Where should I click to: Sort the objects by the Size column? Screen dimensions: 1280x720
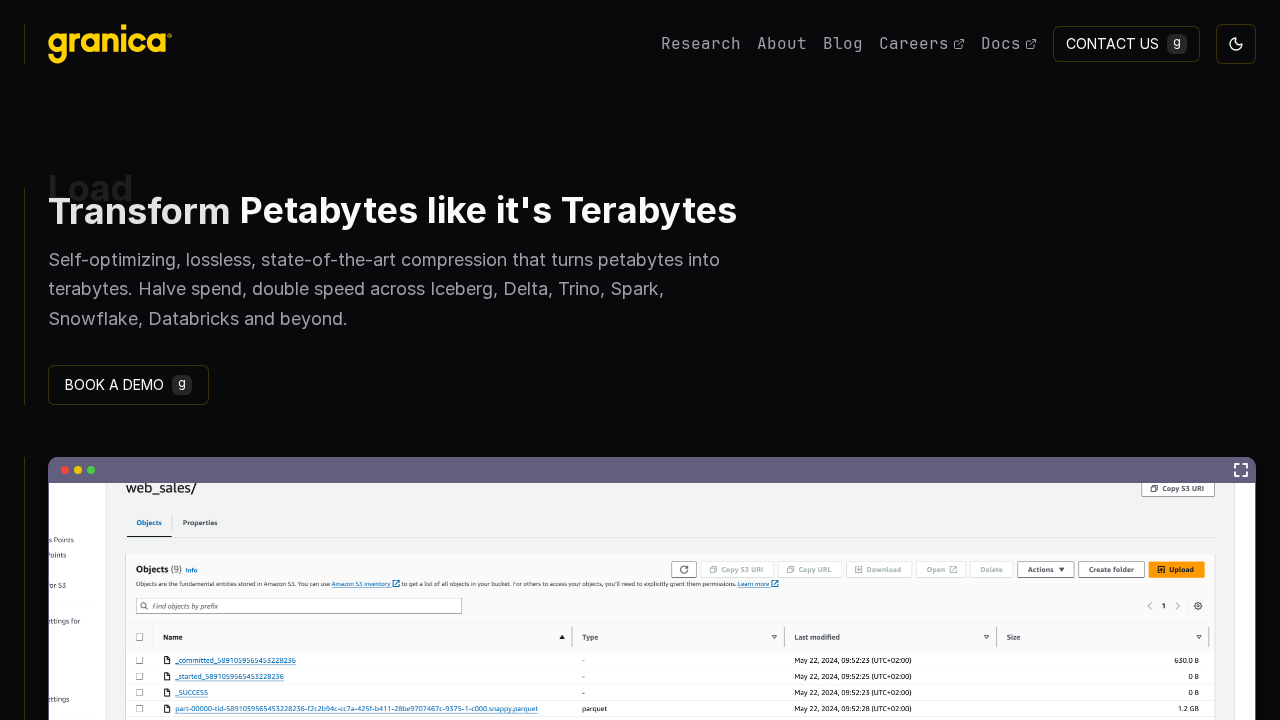pos(1199,637)
